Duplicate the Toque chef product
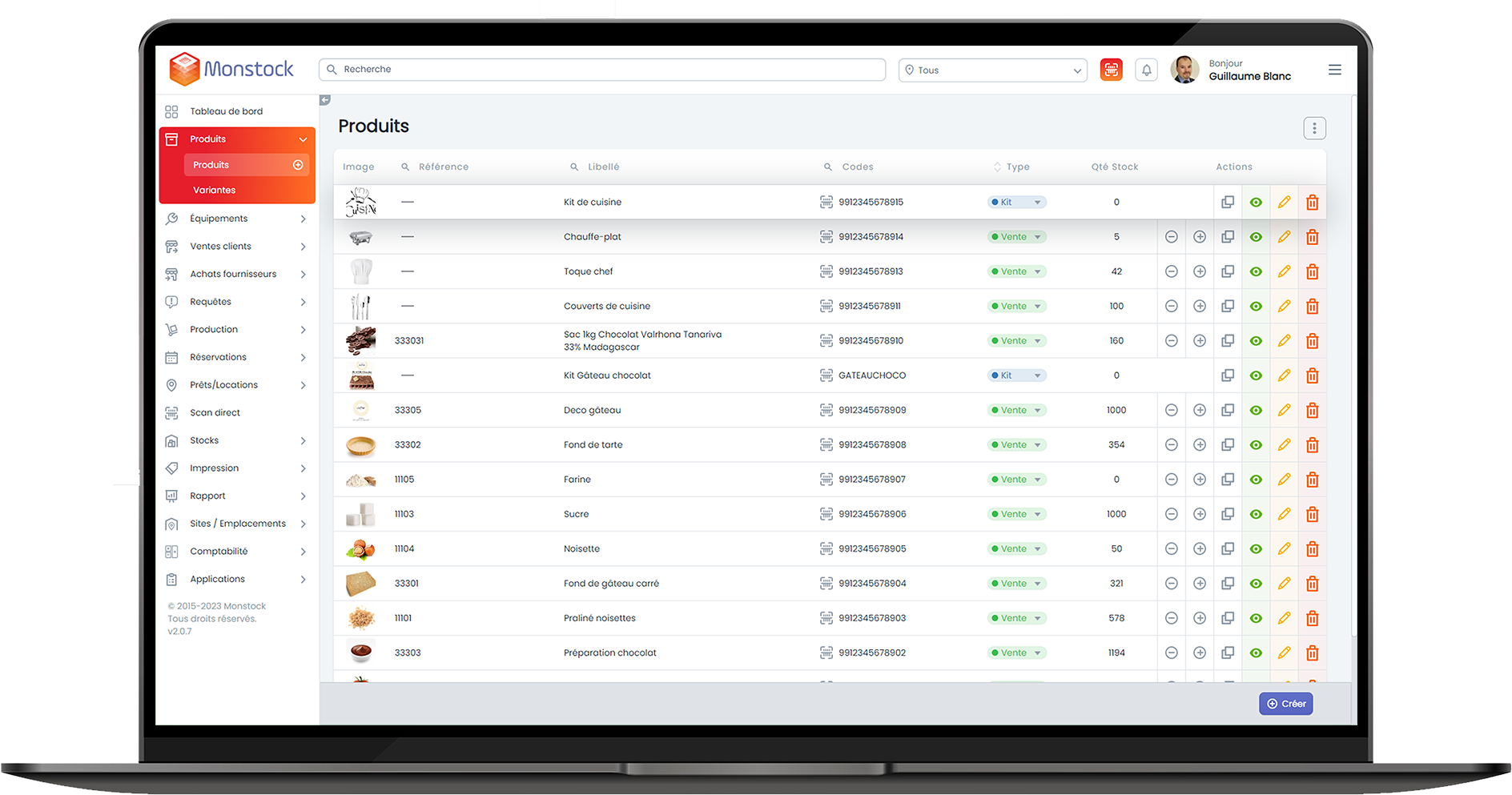Screen dimensions: 1512x795 tap(1227, 271)
